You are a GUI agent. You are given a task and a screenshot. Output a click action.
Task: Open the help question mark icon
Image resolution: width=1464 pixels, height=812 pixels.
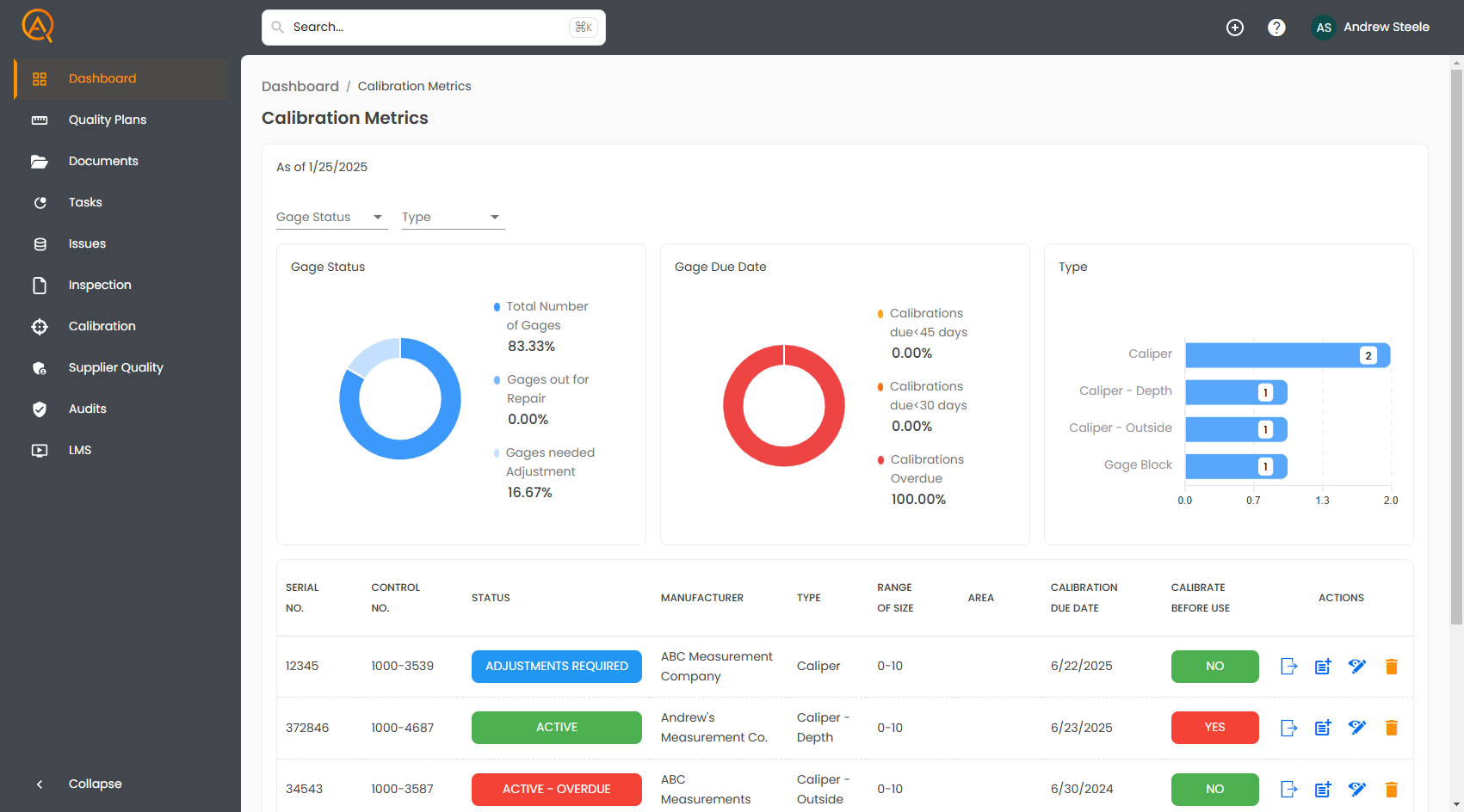coord(1276,27)
